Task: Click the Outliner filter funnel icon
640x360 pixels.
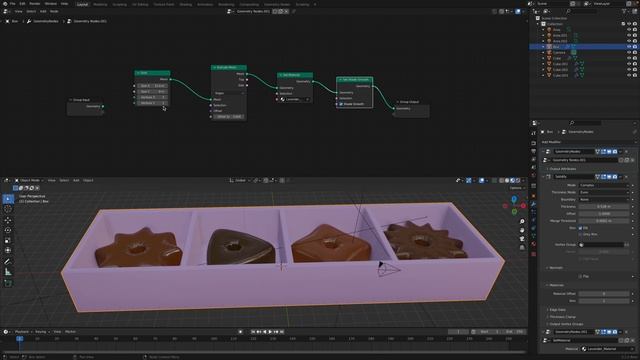Action: point(624,11)
